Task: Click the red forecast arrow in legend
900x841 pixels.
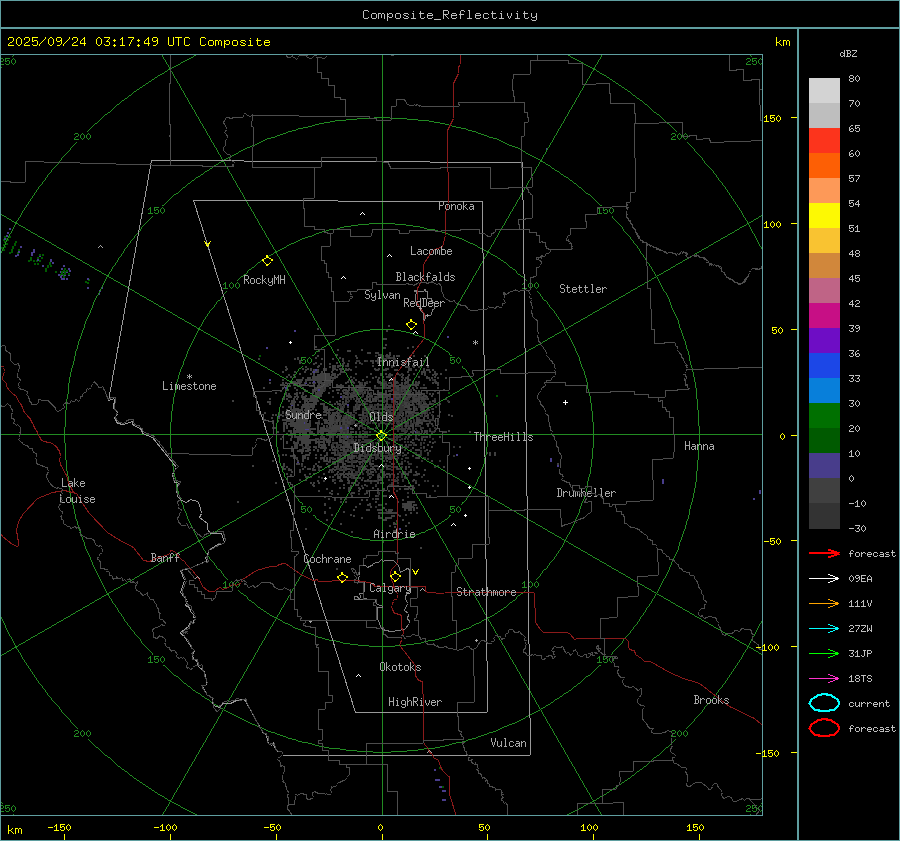Action: coord(824,553)
